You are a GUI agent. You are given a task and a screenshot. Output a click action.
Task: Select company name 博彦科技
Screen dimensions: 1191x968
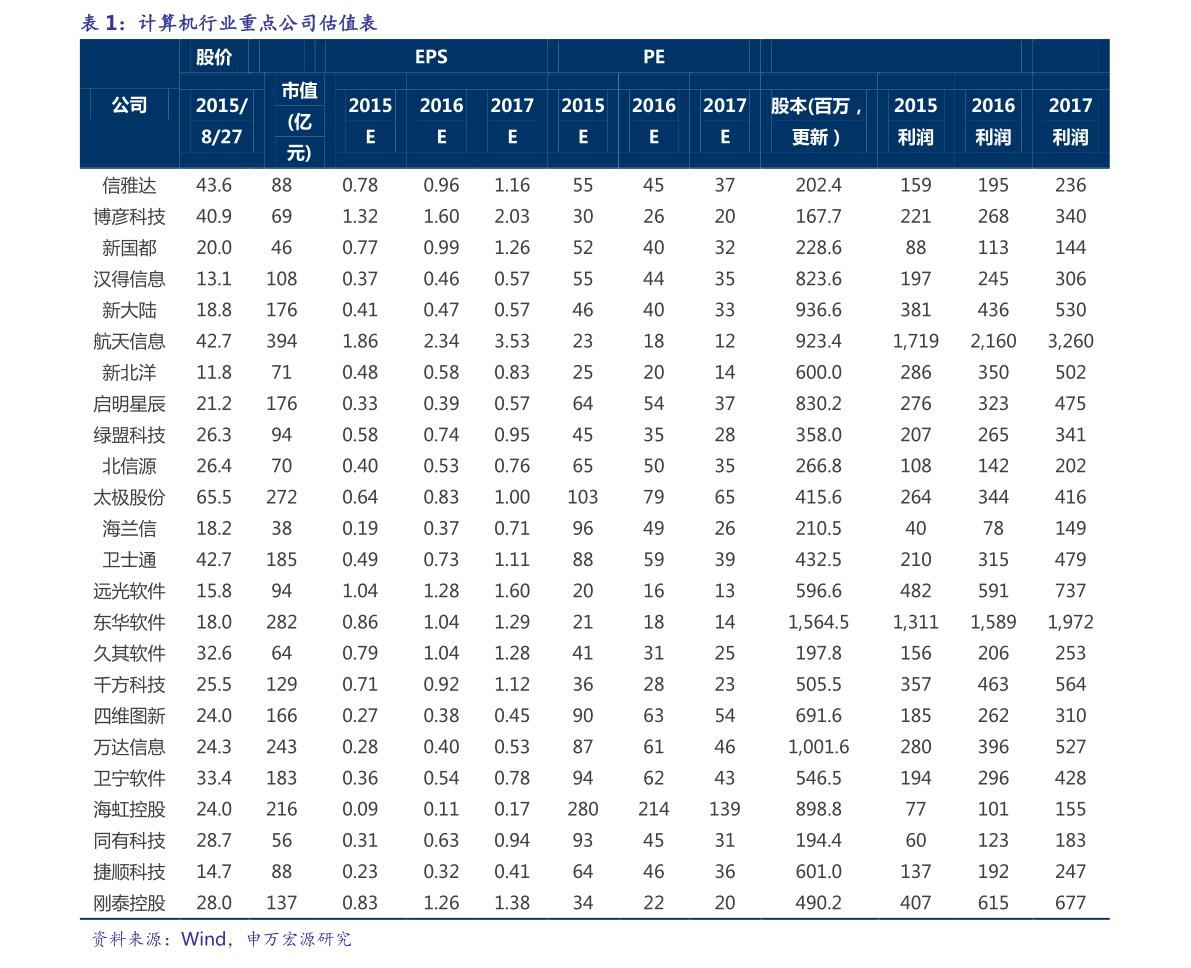click(129, 217)
